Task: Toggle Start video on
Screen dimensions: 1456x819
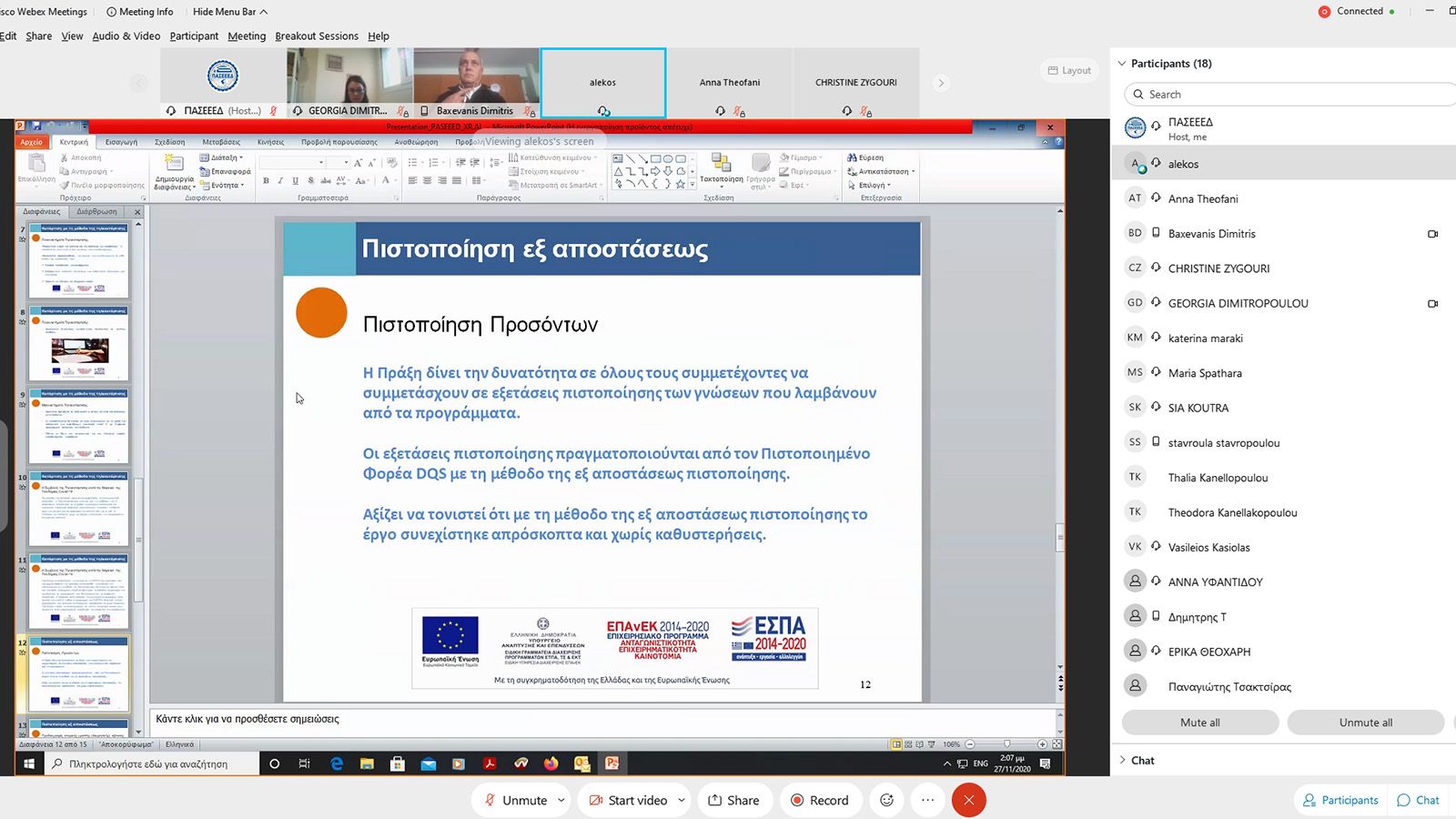Action: tap(628, 800)
